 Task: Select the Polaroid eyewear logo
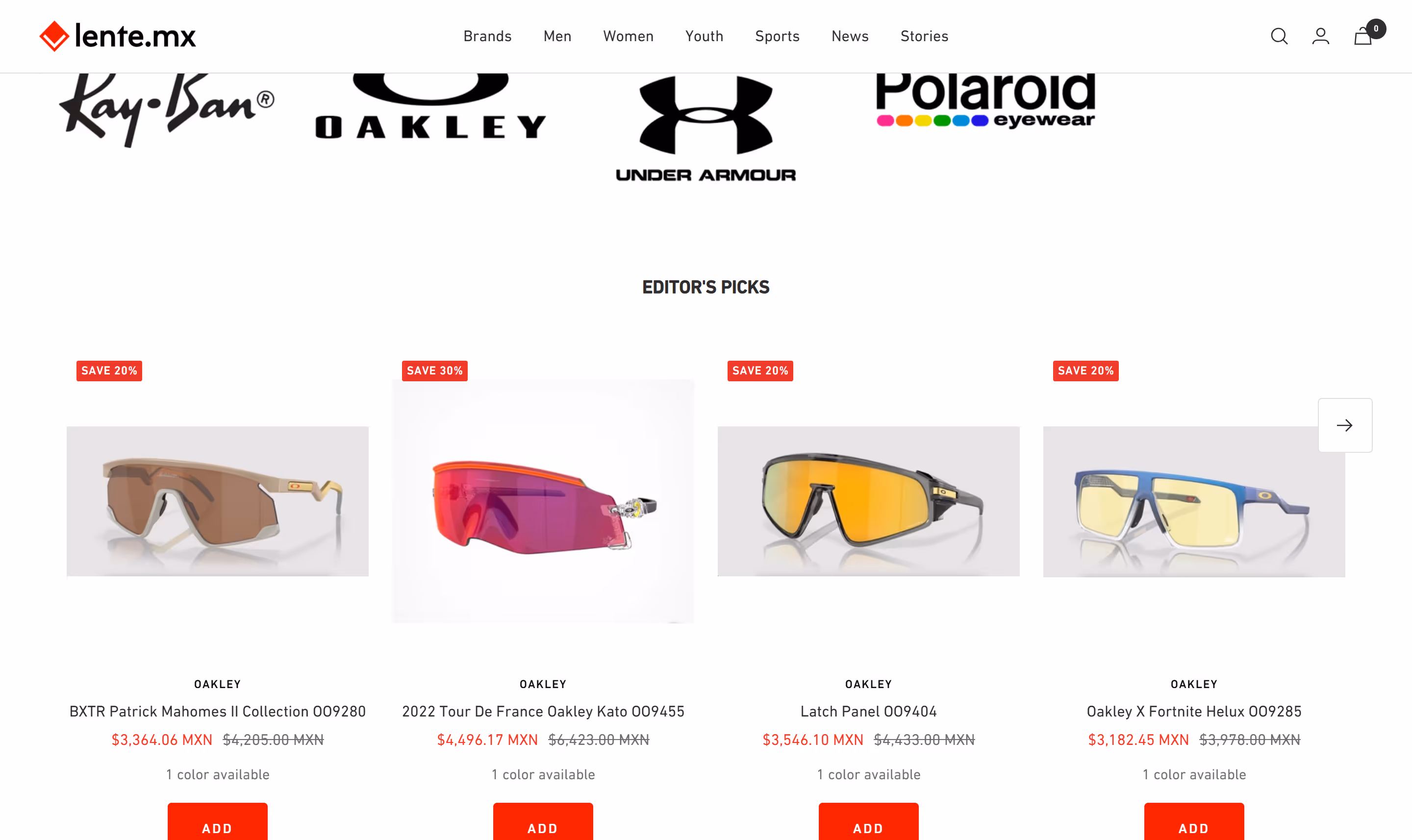click(x=985, y=100)
